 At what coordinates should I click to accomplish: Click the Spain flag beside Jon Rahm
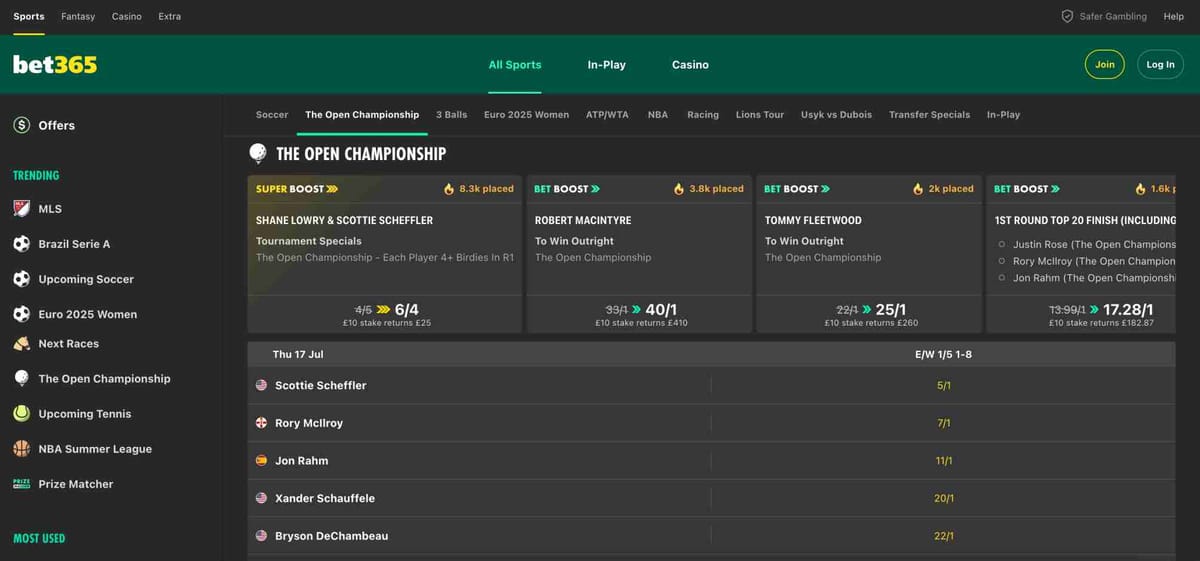[262, 461]
